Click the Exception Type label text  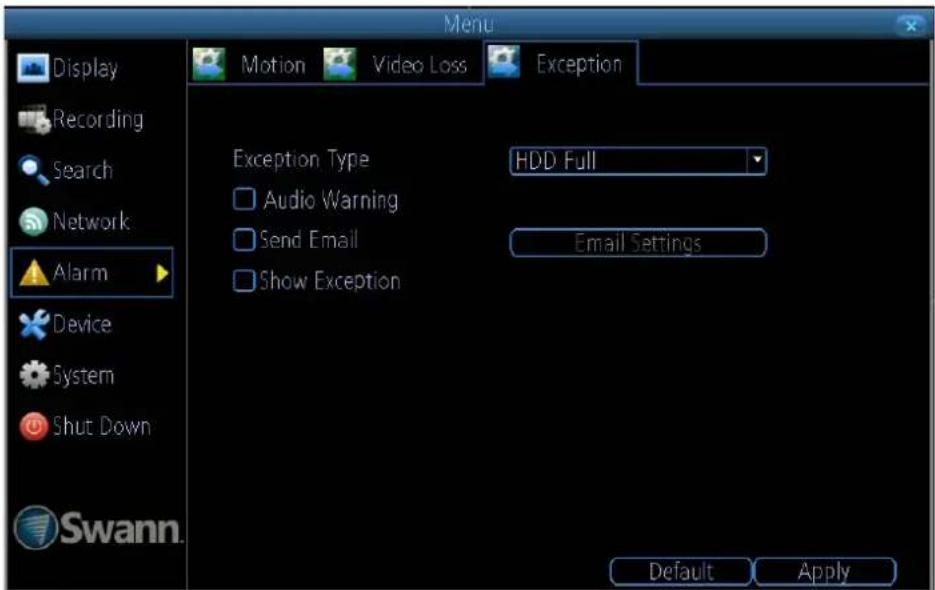point(301,159)
